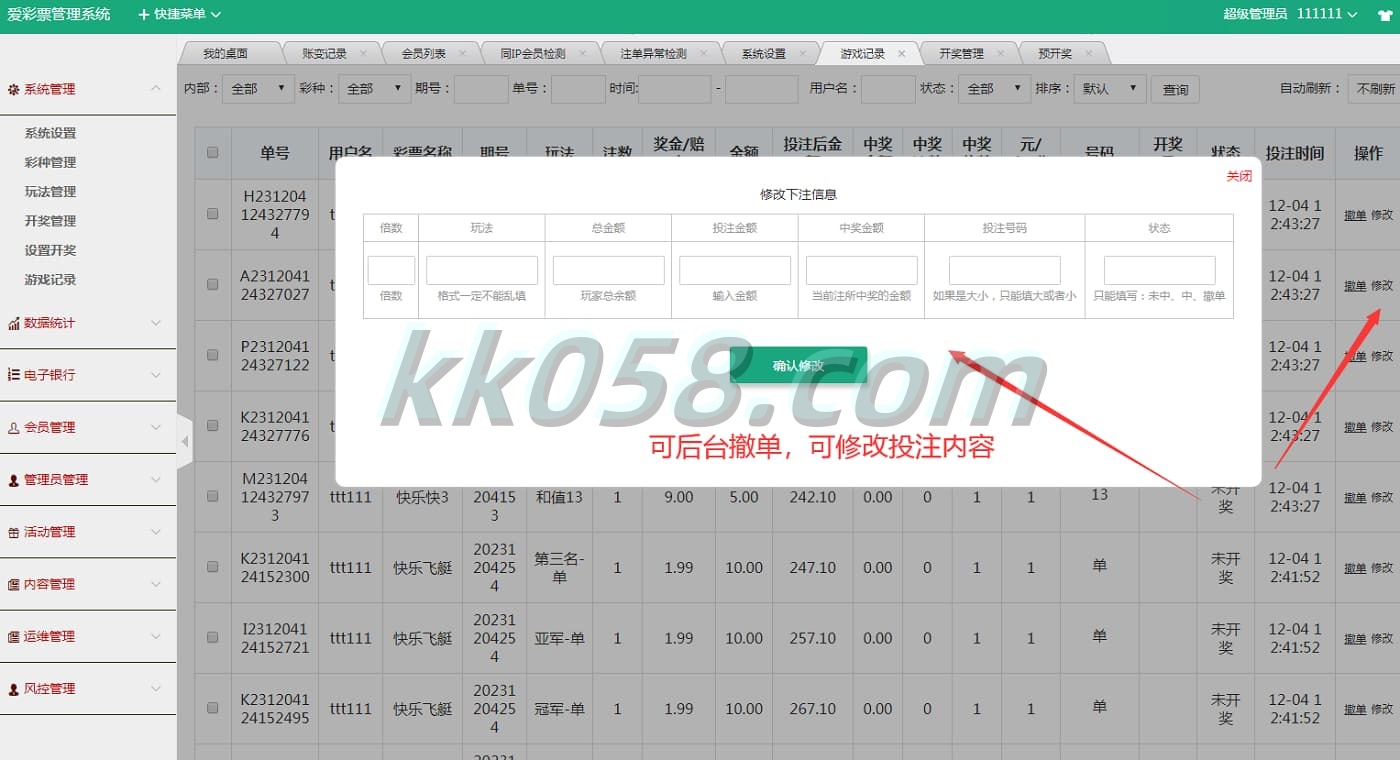The height and width of the screenshot is (760, 1400).
Task: Open the 彩种 filter dropdown
Action: click(374, 89)
